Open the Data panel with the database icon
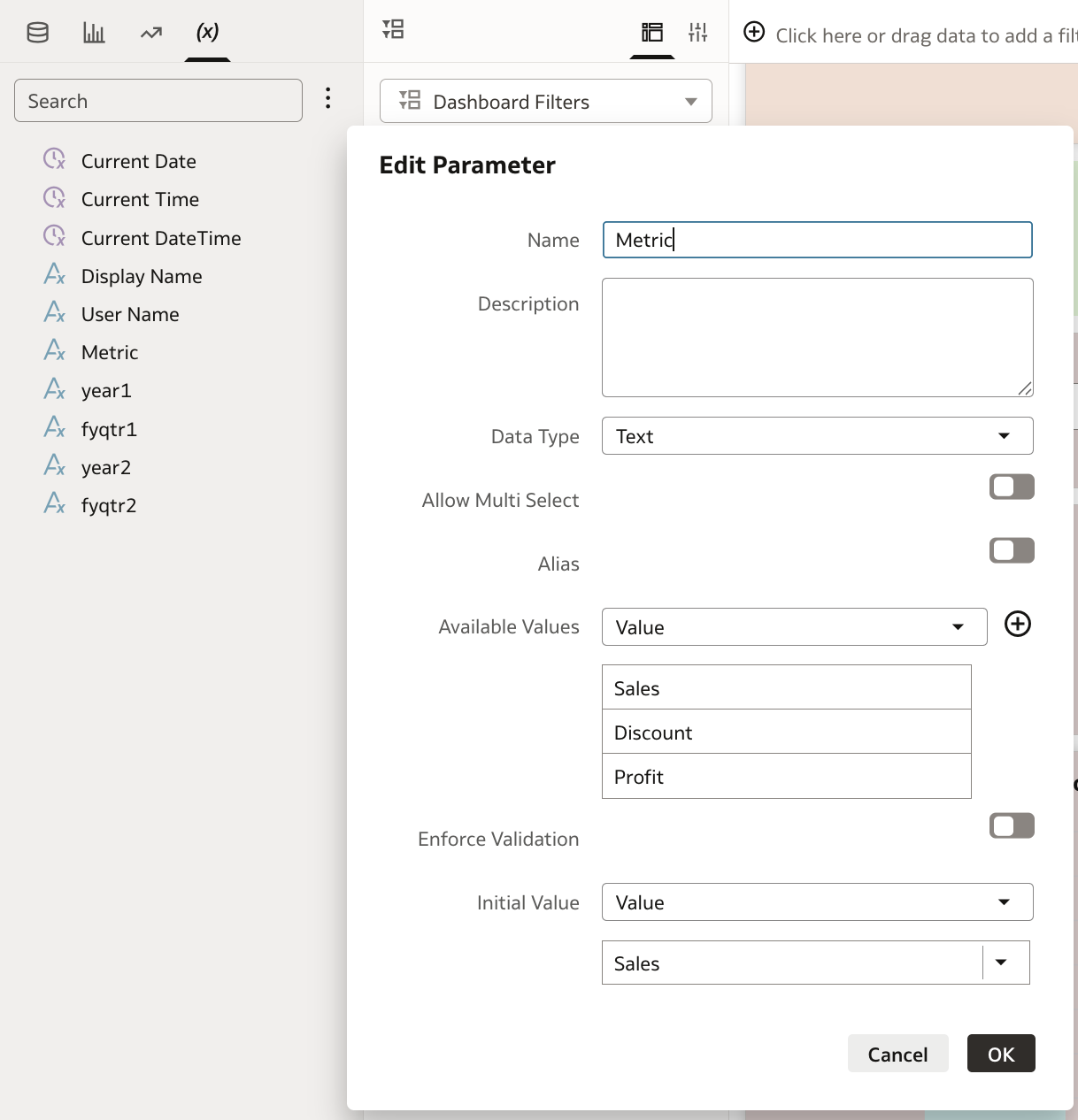Image resolution: width=1078 pixels, height=1120 pixels. click(x=36, y=32)
